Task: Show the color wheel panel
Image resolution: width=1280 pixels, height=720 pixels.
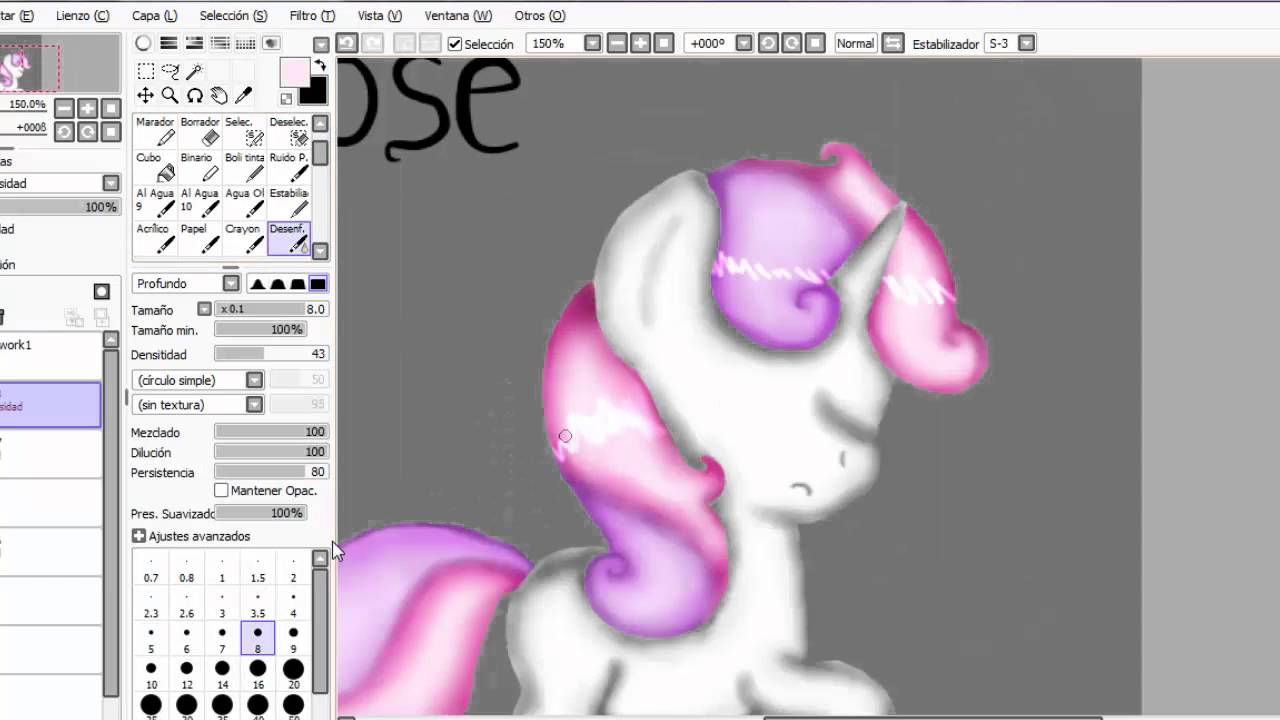Action: pos(144,43)
